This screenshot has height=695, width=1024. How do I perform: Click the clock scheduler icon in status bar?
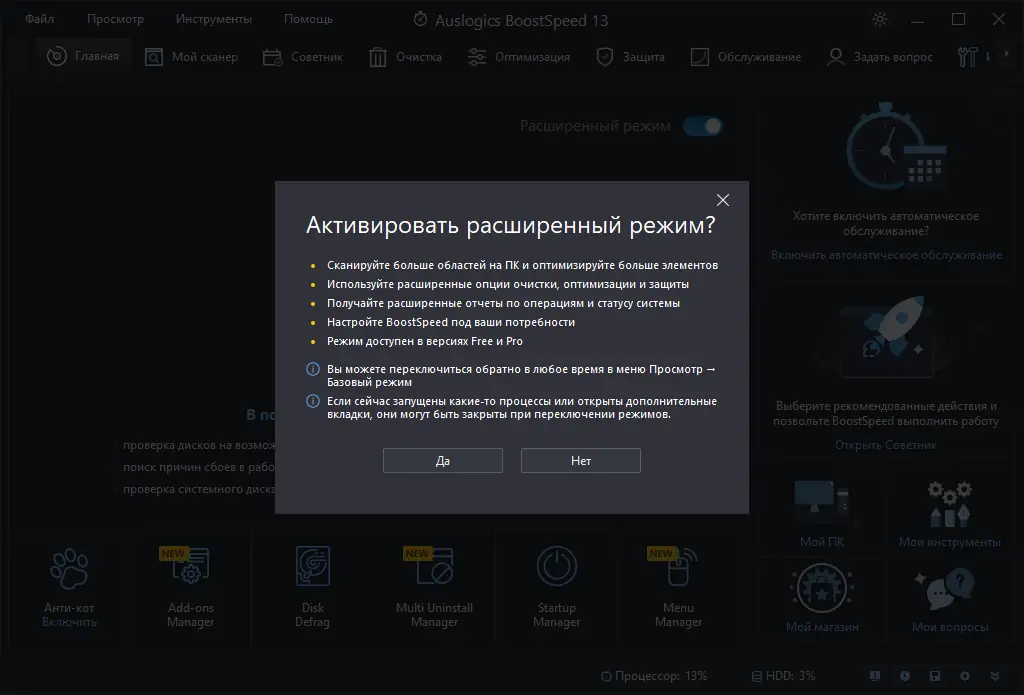[x=904, y=676]
